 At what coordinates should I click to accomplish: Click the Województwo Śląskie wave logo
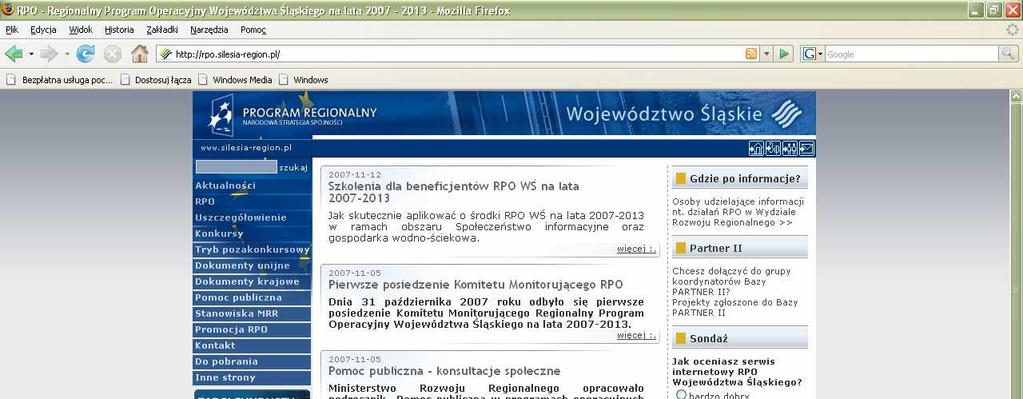coord(787,114)
